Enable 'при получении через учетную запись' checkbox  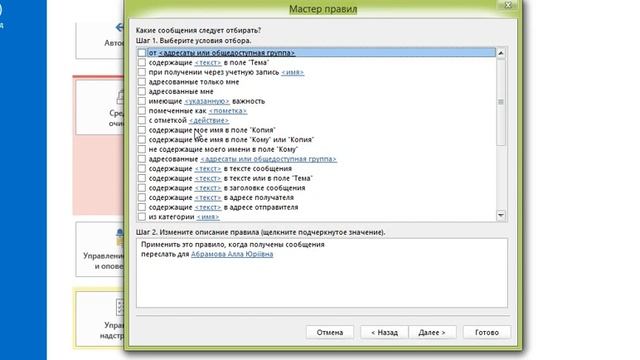142,72
